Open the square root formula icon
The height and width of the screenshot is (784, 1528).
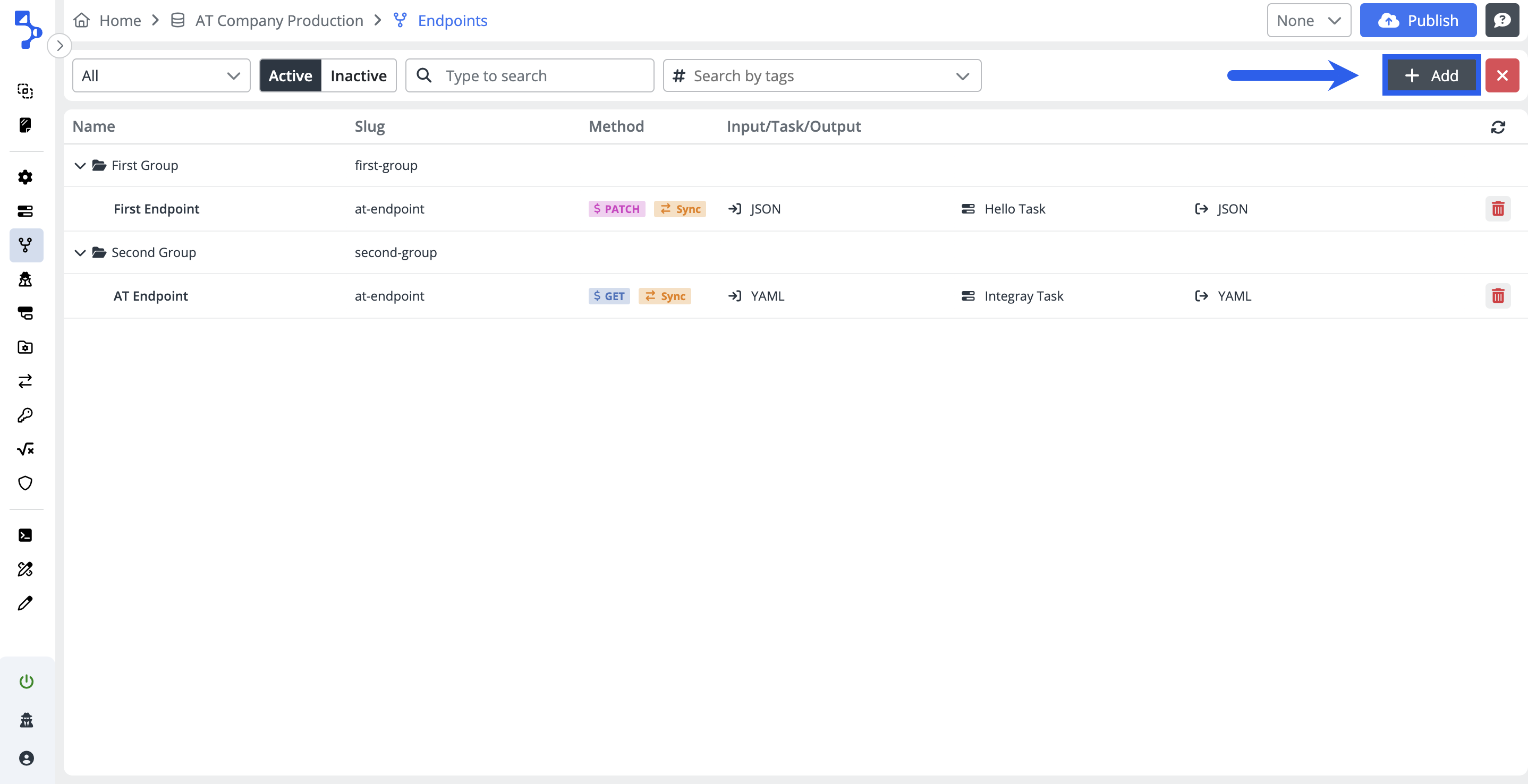point(25,449)
